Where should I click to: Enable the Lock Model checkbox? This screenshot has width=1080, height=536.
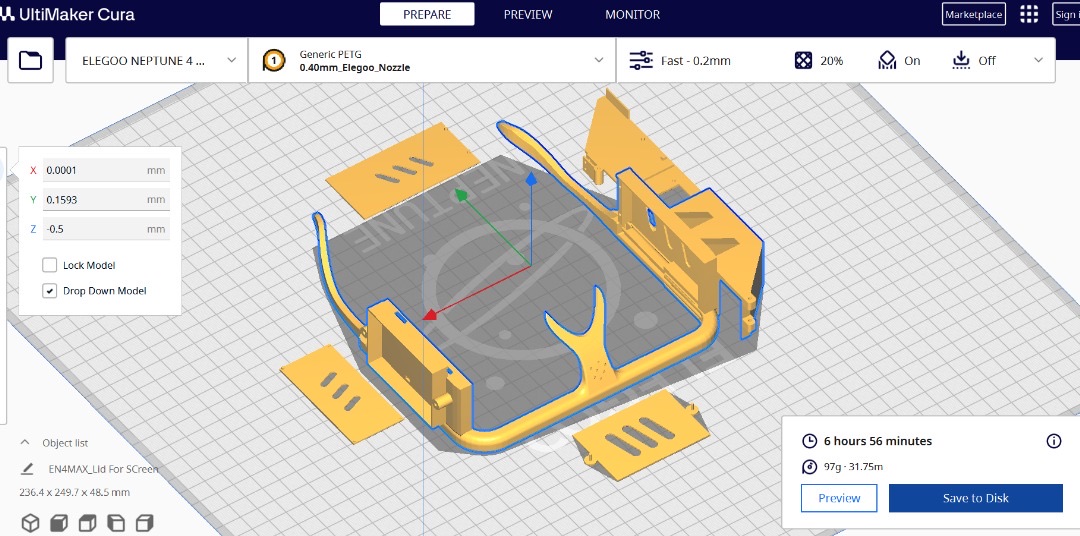click(50, 265)
